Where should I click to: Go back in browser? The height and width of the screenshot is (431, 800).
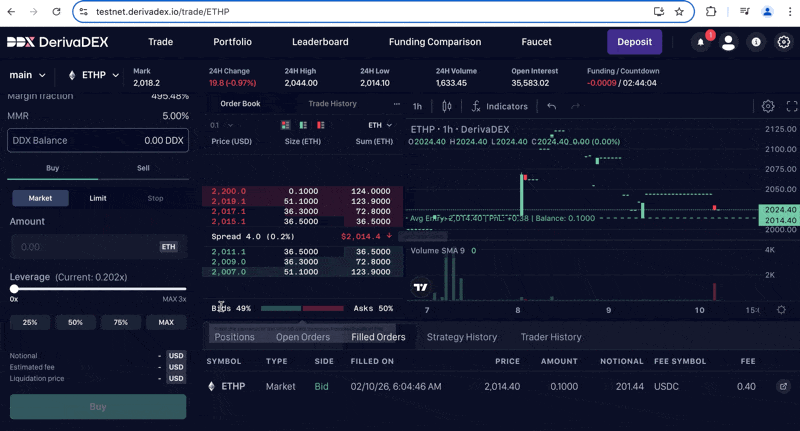click(11, 11)
